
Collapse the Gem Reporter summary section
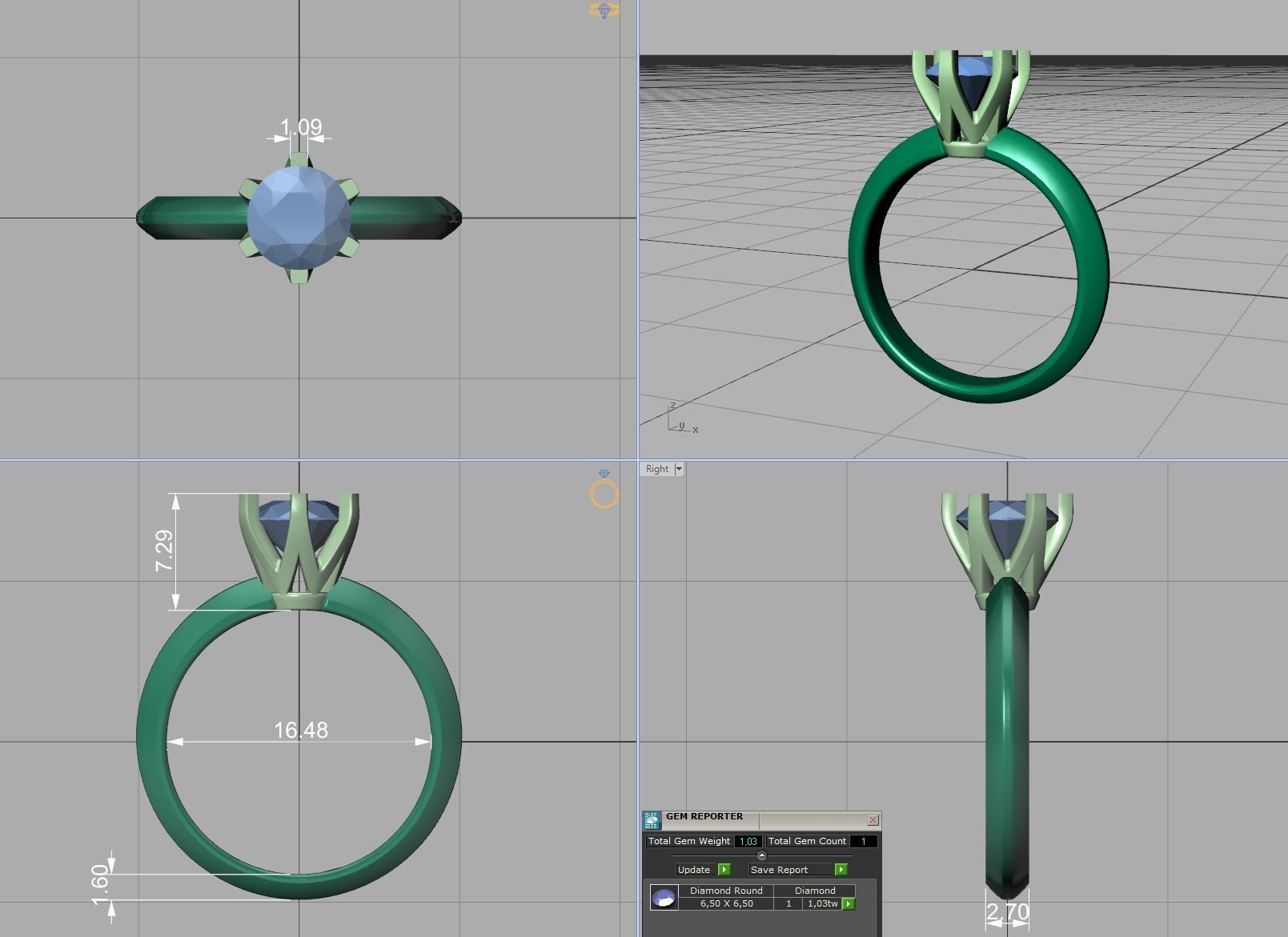pos(761,855)
